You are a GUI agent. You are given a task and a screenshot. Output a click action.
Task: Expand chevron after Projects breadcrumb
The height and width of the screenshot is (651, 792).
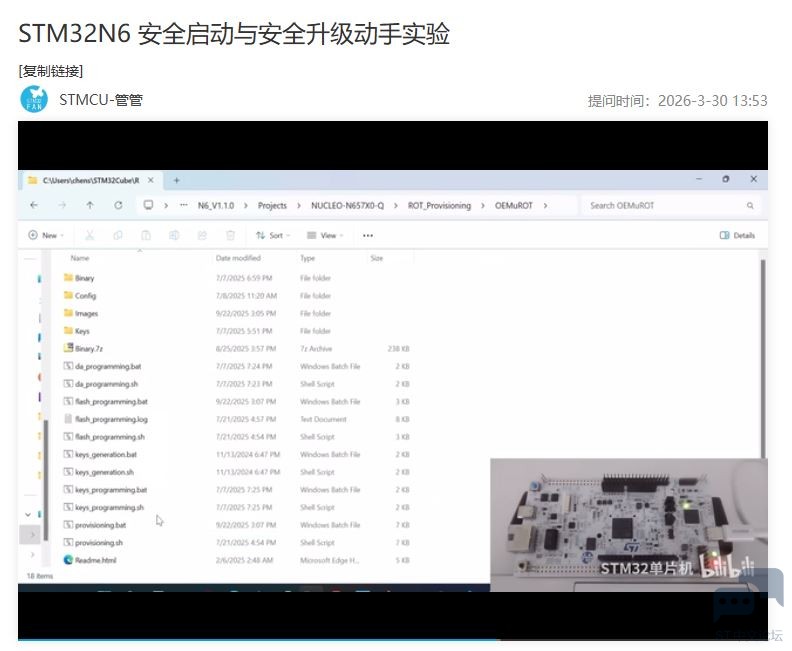click(x=299, y=206)
